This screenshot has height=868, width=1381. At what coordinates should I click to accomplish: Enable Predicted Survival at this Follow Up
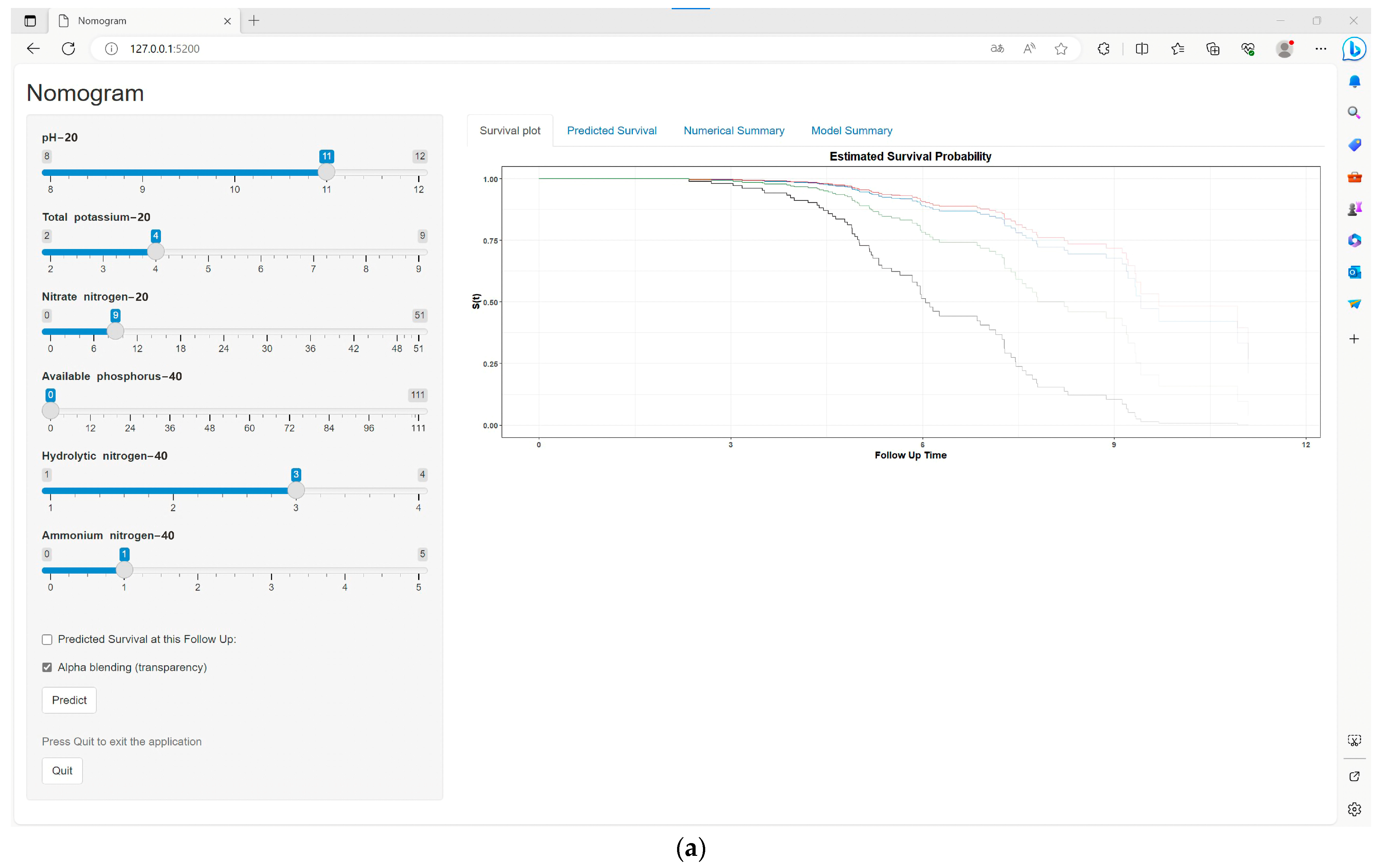(47, 639)
